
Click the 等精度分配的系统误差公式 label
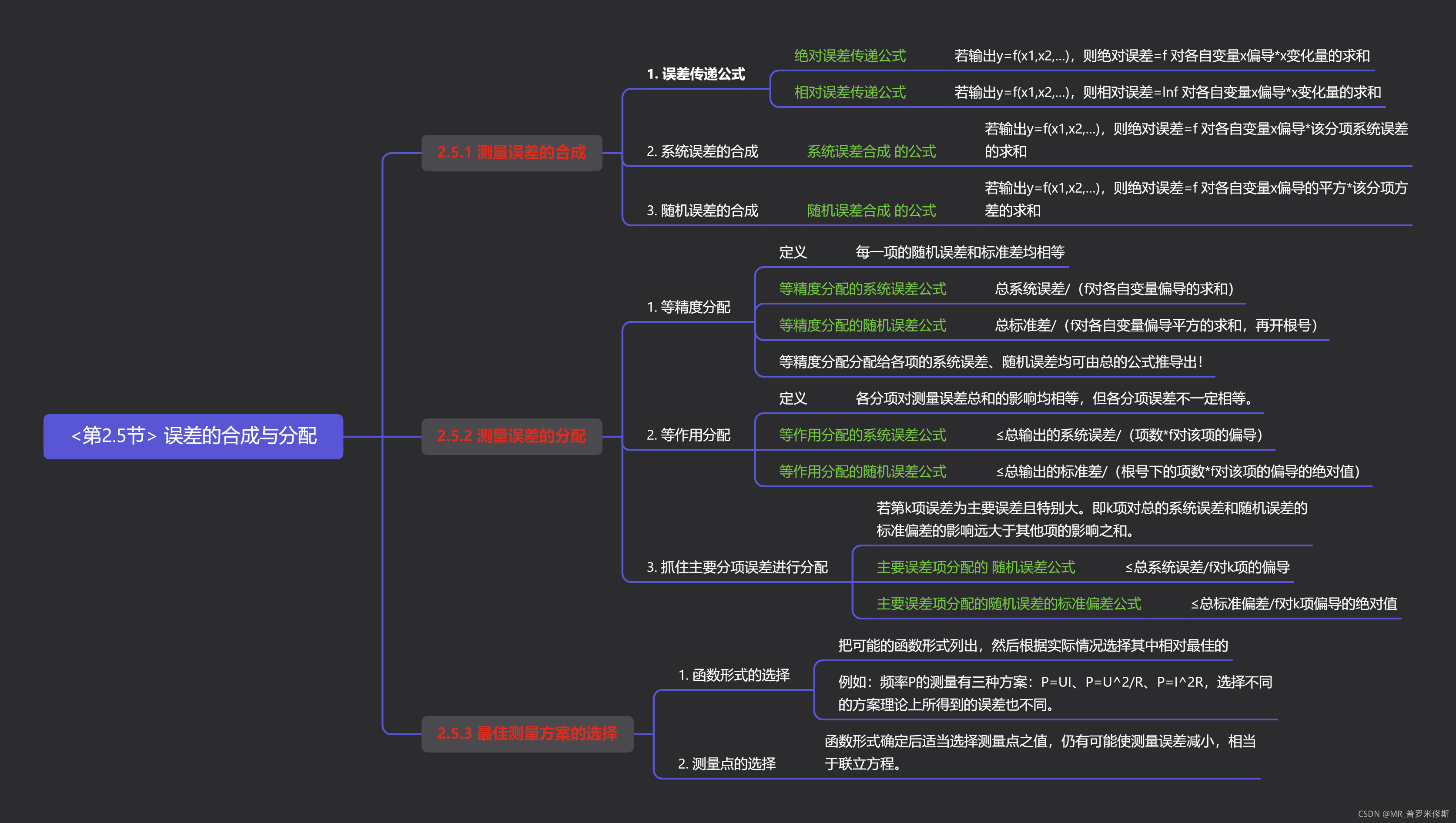click(863, 289)
